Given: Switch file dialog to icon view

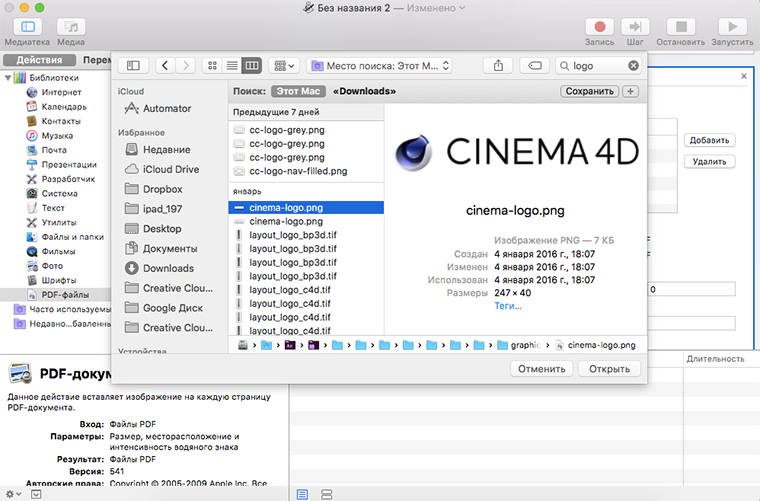Looking at the screenshot, I should [212, 65].
